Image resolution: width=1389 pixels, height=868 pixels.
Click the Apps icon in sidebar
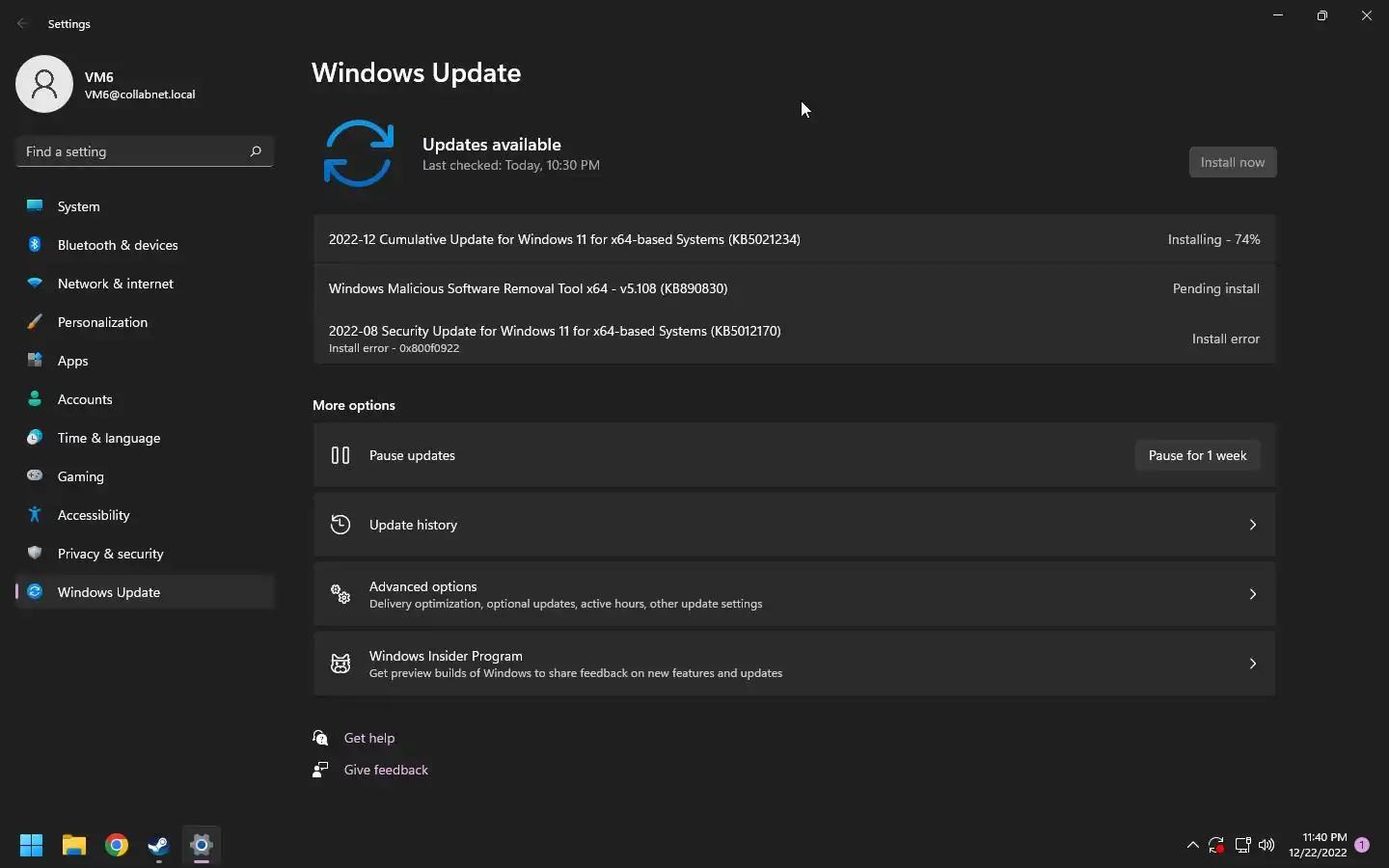[35, 361]
